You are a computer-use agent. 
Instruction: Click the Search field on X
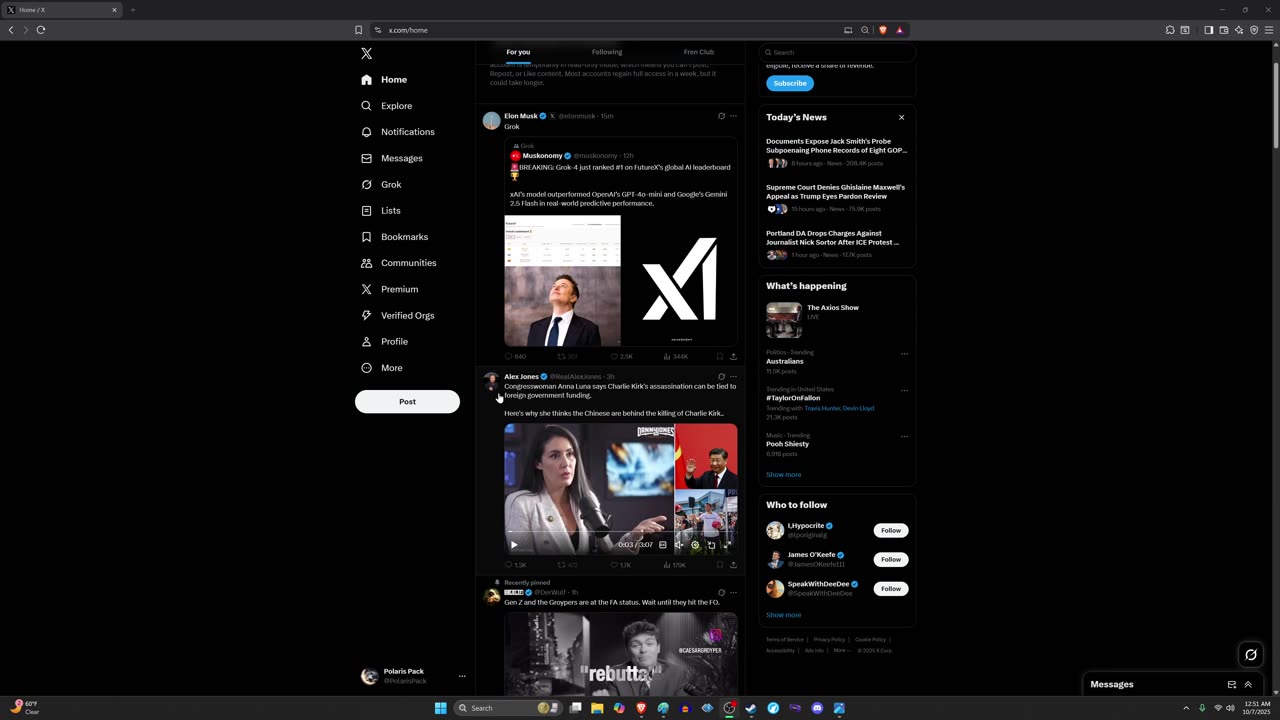[x=837, y=52]
